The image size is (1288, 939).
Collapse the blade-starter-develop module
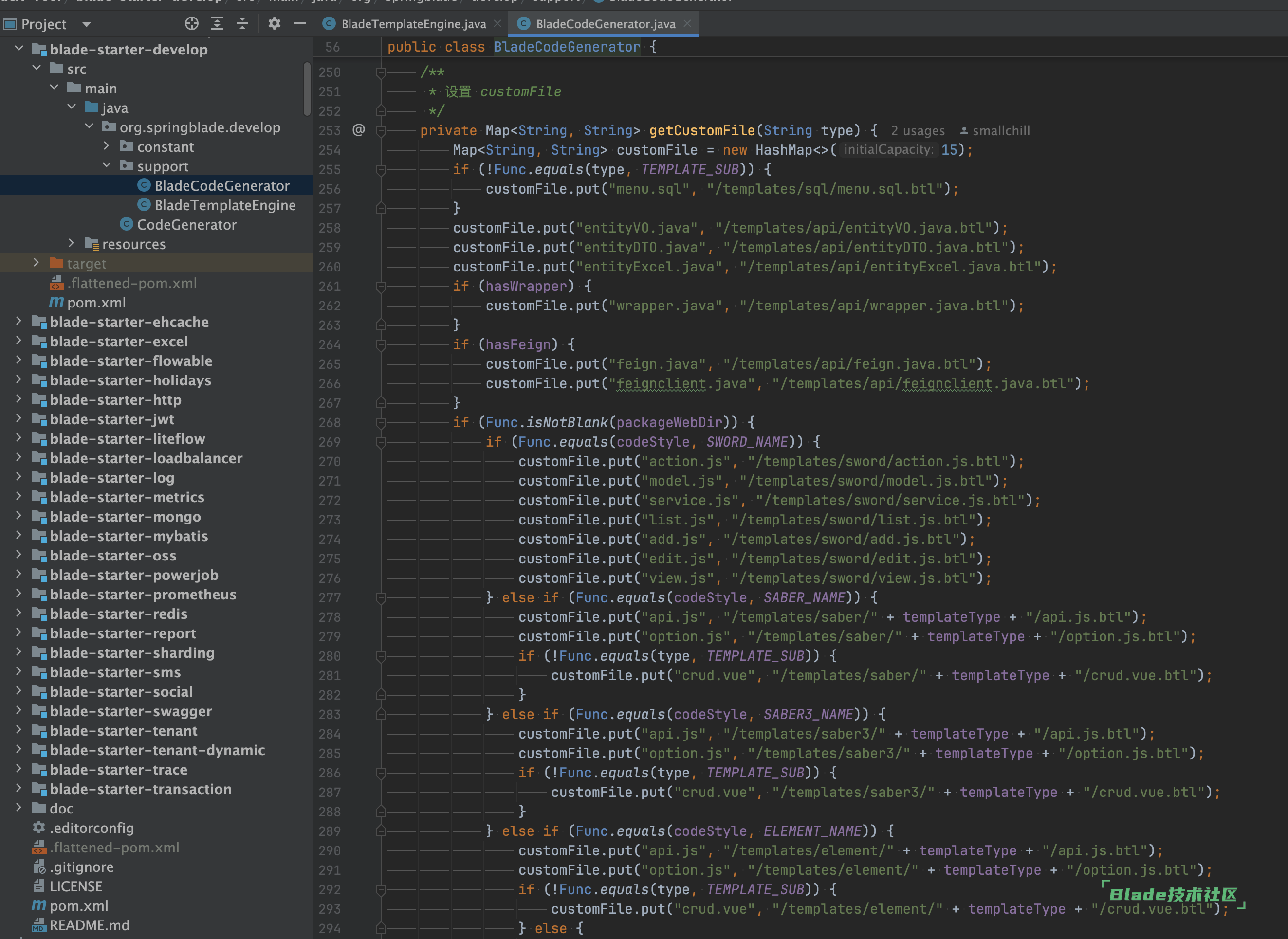(x=19, y=48)
